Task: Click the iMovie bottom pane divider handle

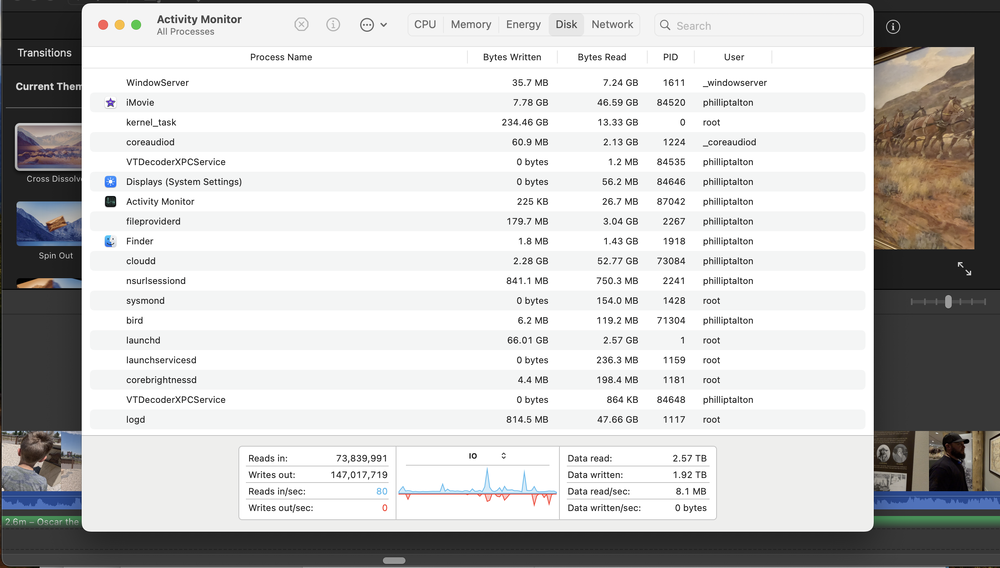Action: (394, 560)
